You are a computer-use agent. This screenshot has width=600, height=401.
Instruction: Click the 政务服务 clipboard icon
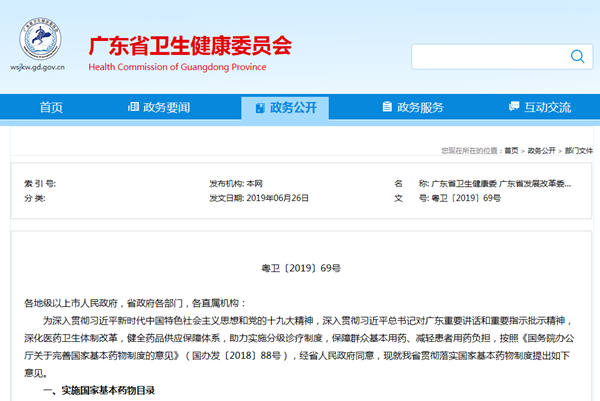click(387, 107)
